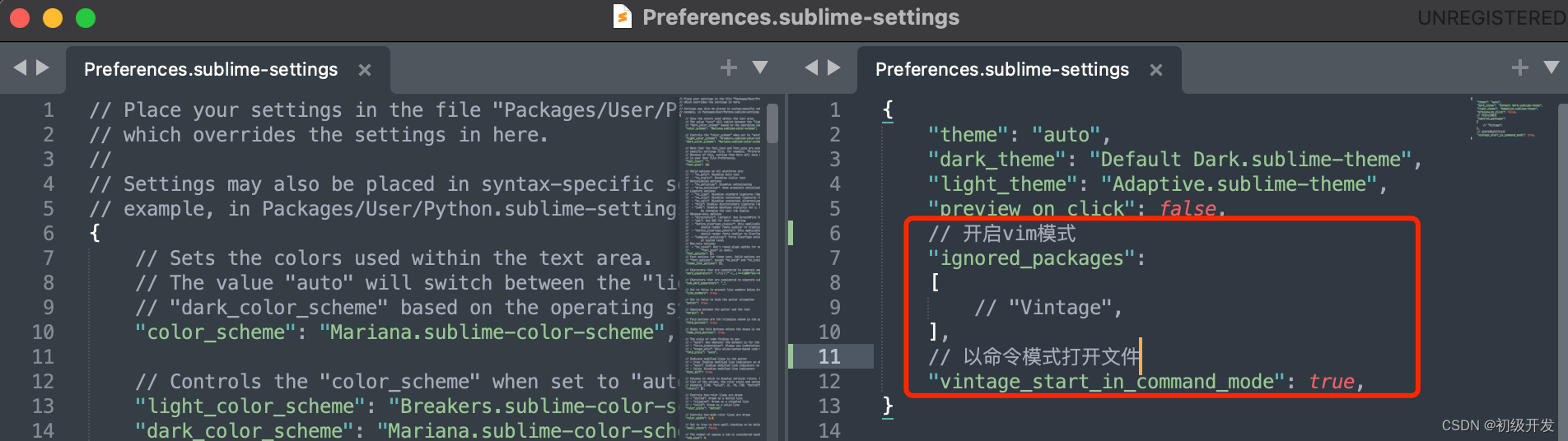This screenshot has width=1568, height=441.
Task: Click closing brace on right pane line 13
Action: [x=888, y=406]
